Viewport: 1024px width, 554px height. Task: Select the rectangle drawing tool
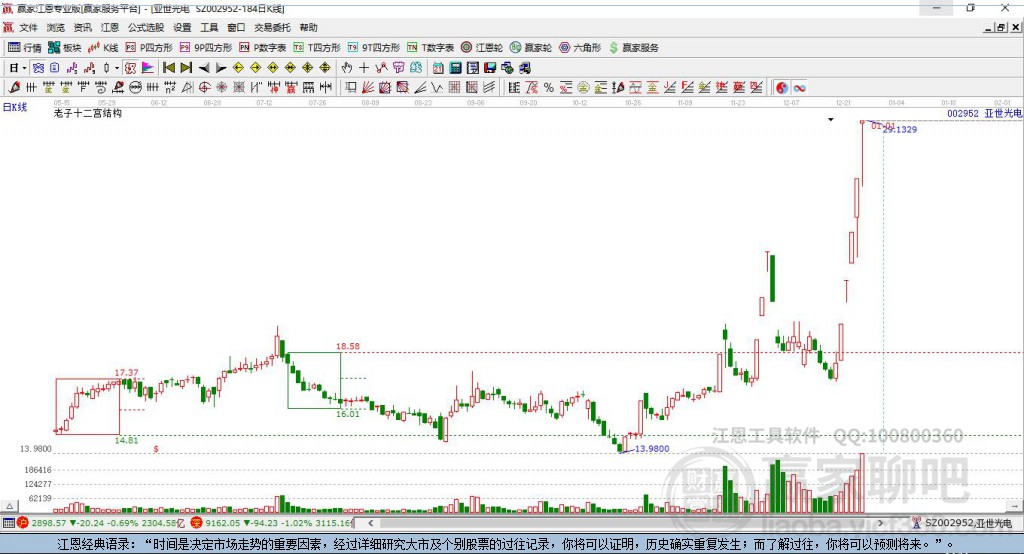point(351,88)
